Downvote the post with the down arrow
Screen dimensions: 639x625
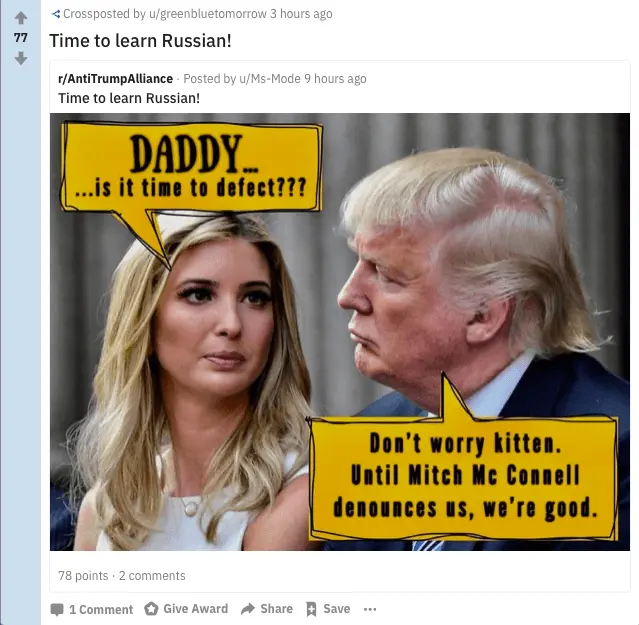[21, 58]
